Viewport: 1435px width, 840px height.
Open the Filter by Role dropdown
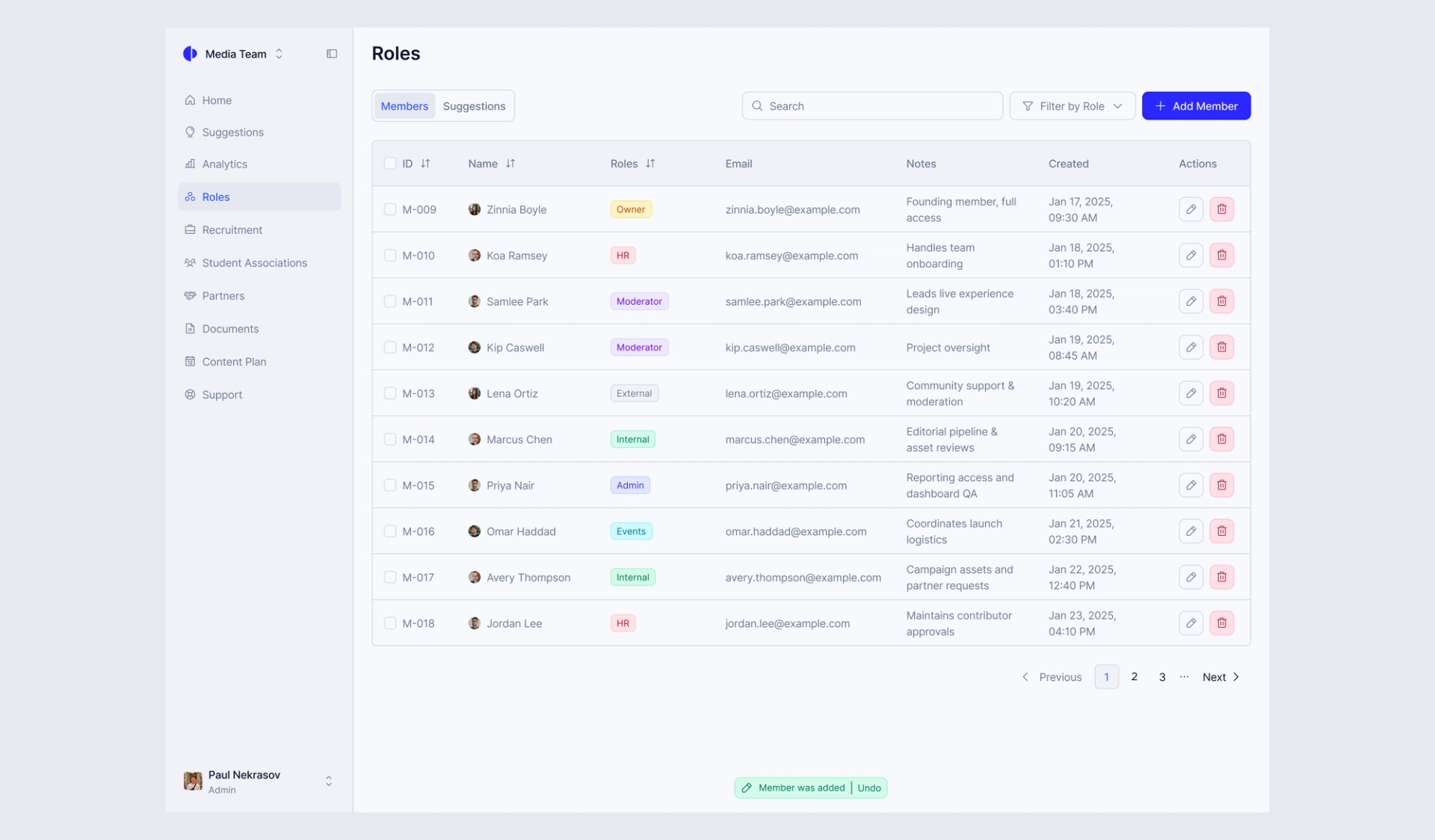coord(1072,106)
